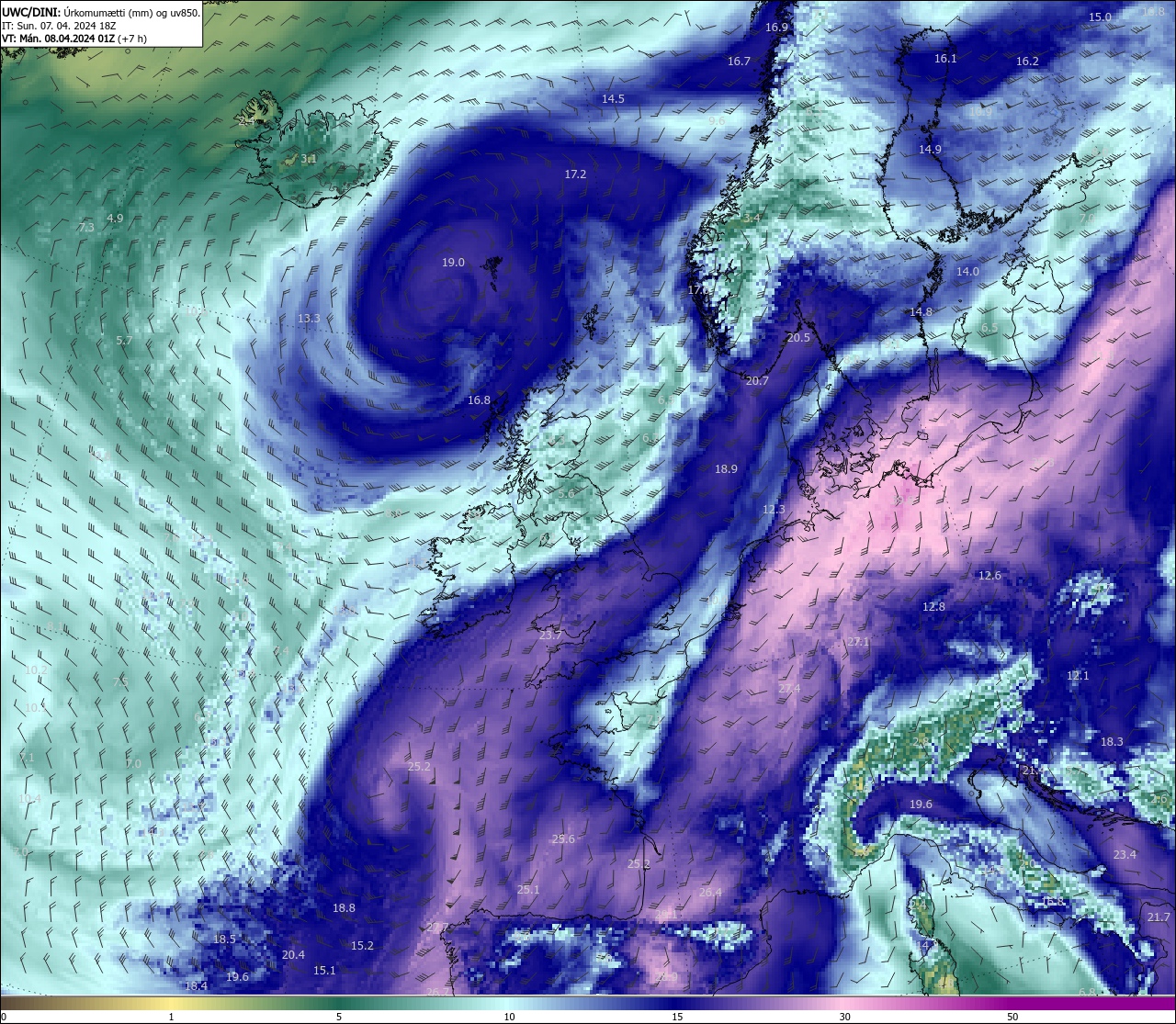The height and width of the screenshot is (1024, 1176).
Task: Click the 3.4 value over Norway
Action: [x=752, y=219]
